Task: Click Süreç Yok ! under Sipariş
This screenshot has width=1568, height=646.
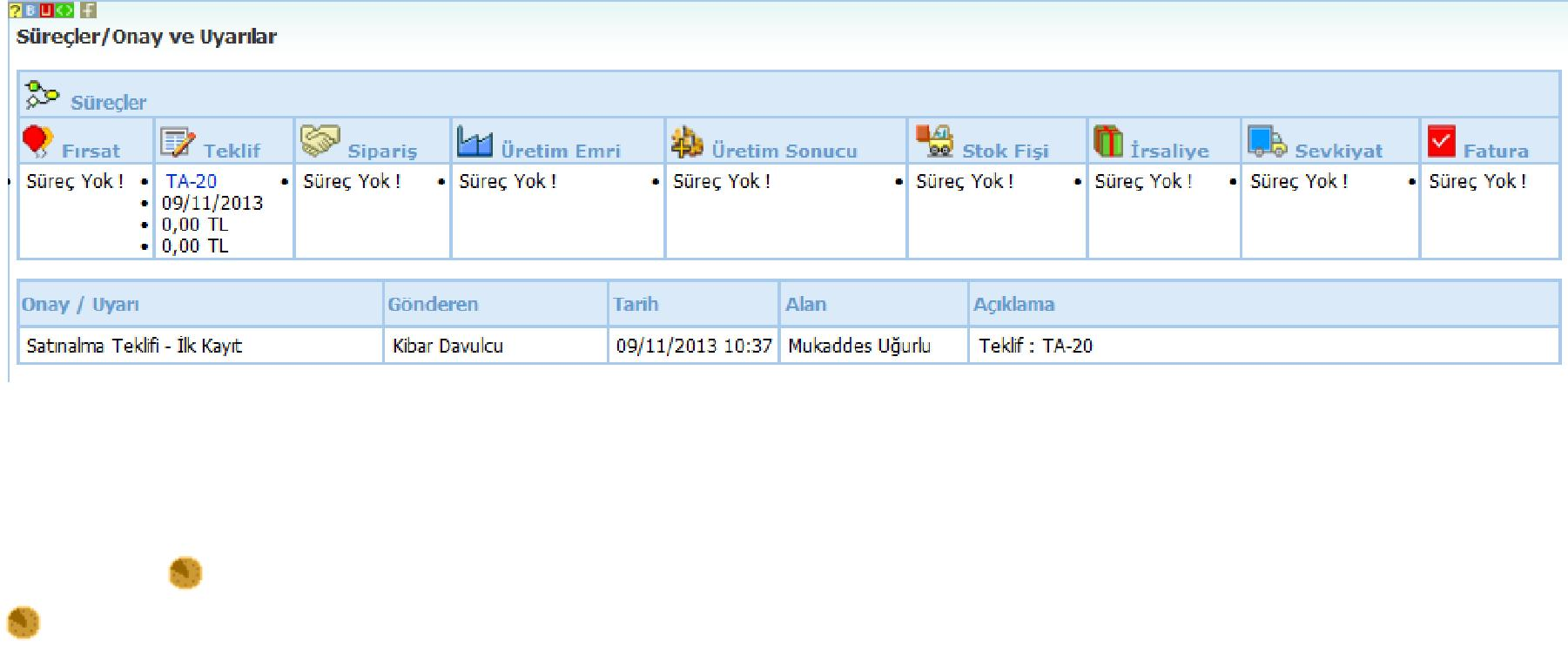Action: tap(352, 181)
